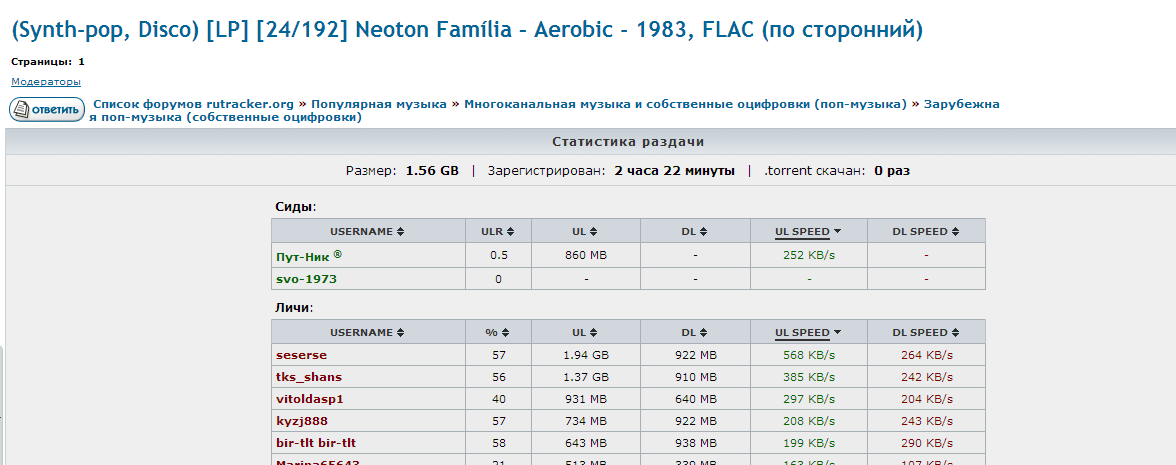Open leecher tks_shans profile
Screen dimensions: 1176x465
pos(308,376)
